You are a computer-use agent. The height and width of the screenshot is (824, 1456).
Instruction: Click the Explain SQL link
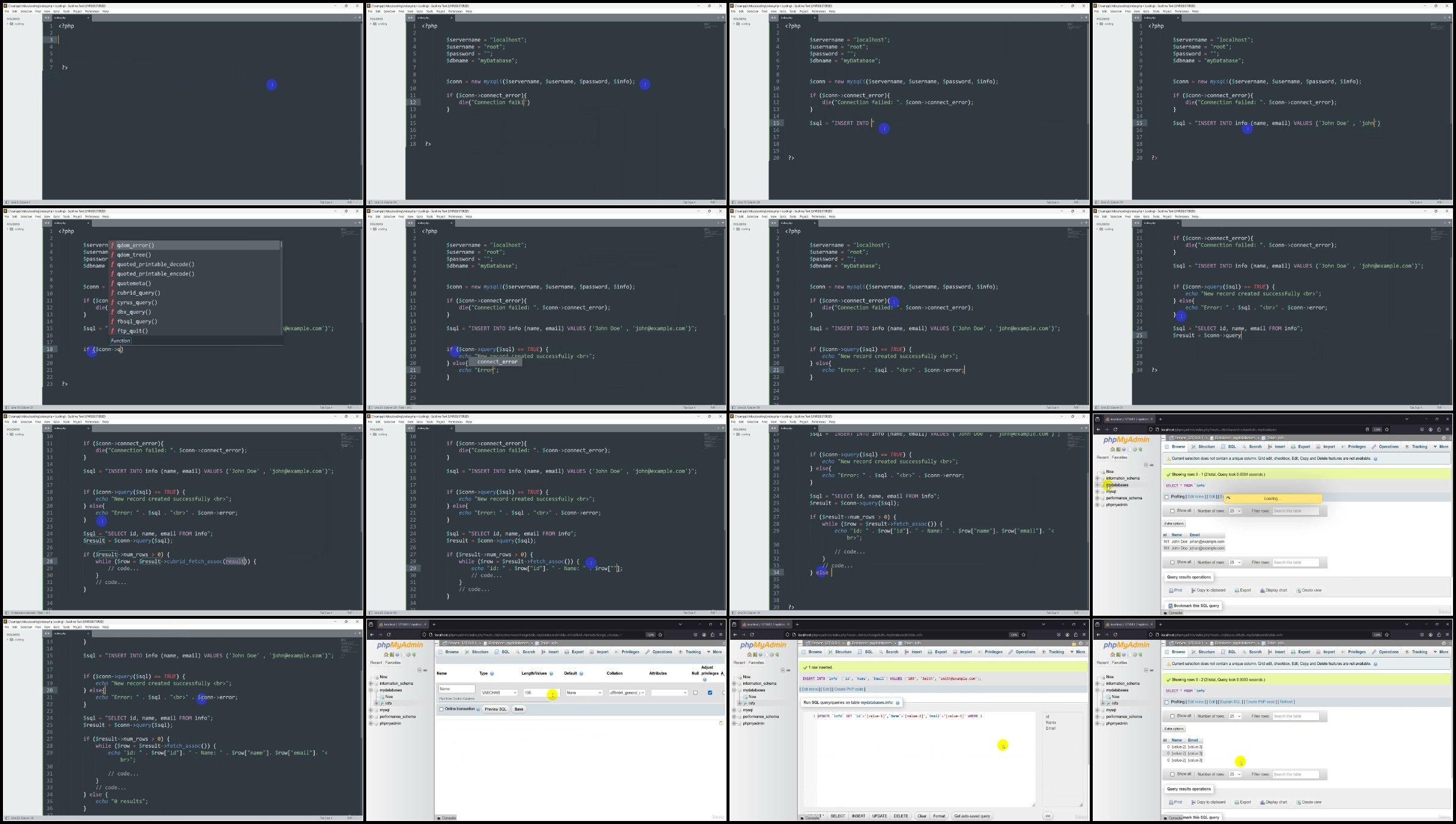(x=1230, y=702)
